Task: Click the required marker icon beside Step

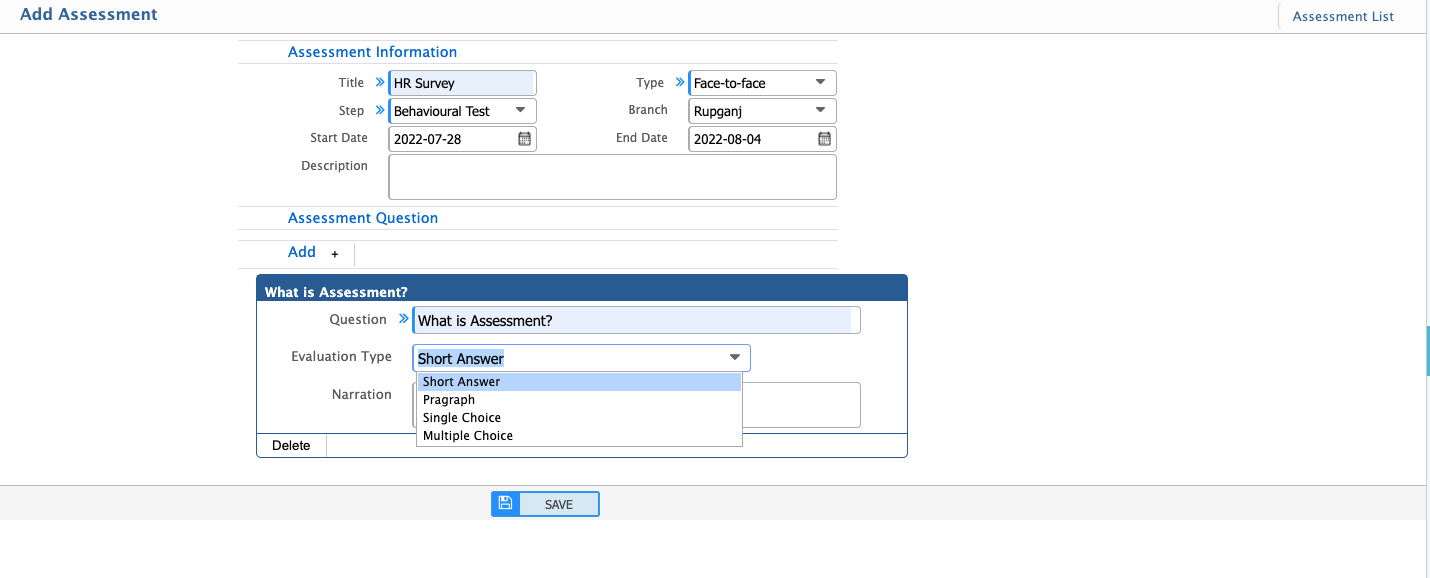Action: 378,110
